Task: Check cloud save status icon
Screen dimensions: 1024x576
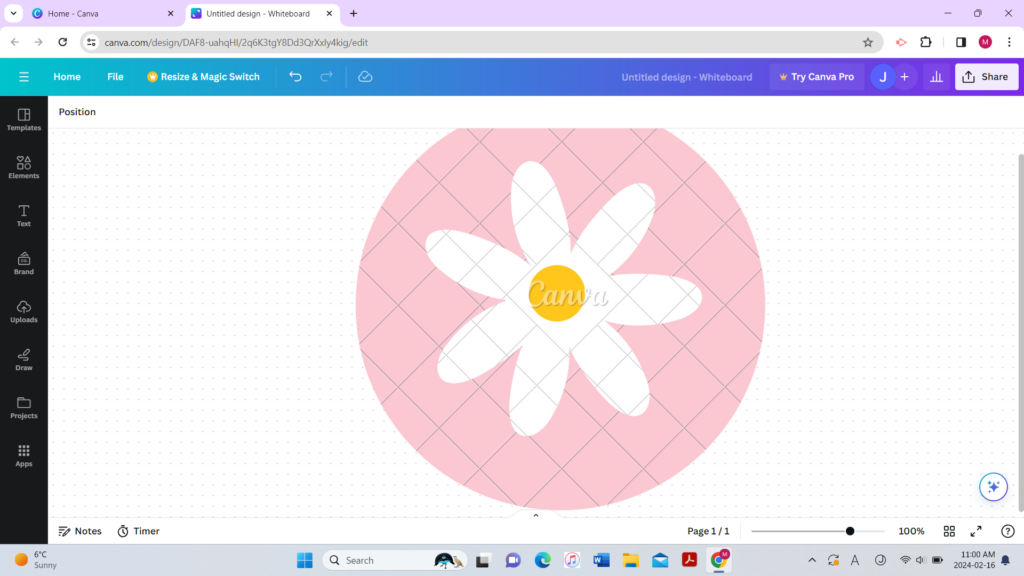Action: tap(365, 77)
